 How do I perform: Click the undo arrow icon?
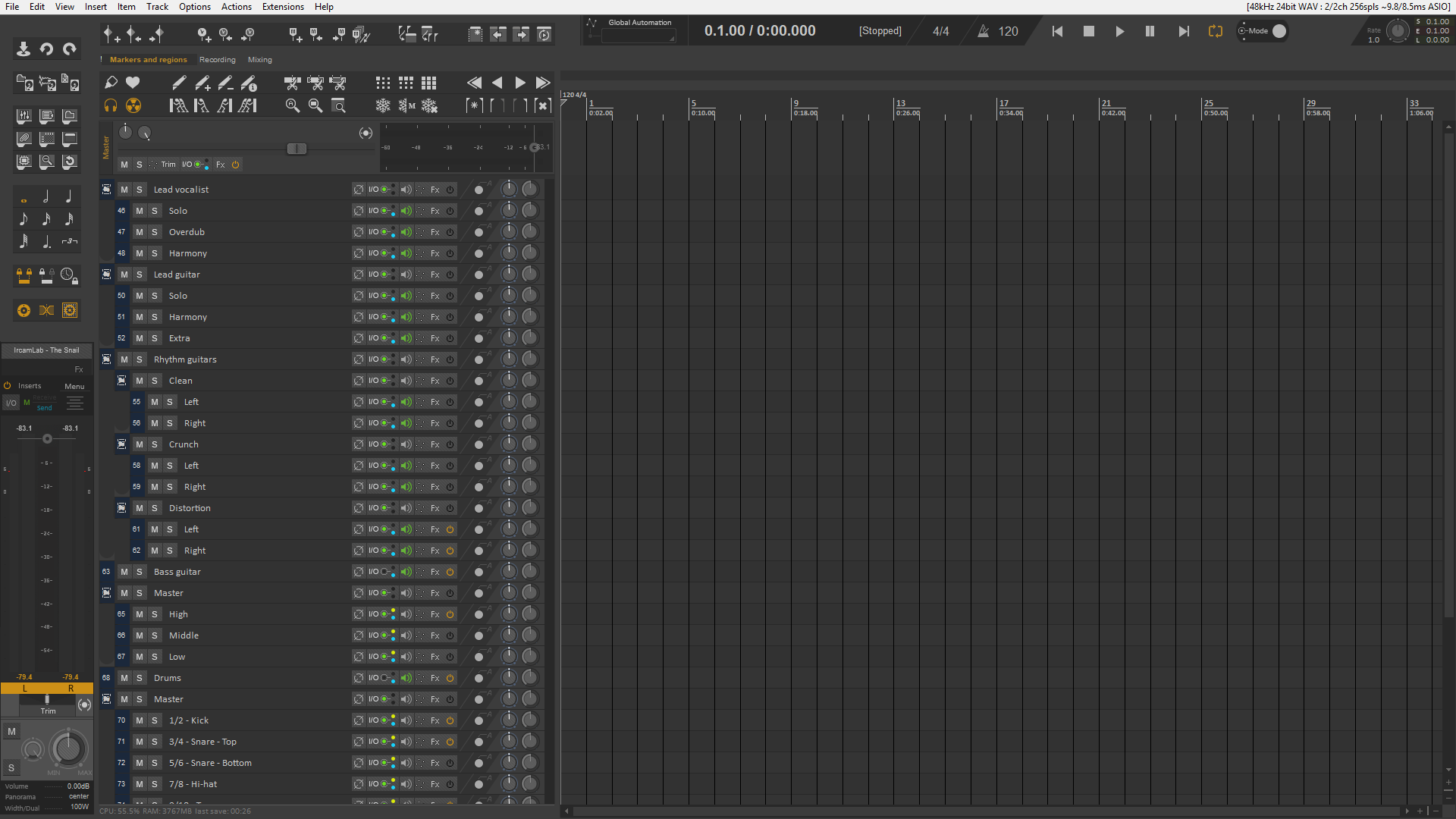(x=46, y=49)
